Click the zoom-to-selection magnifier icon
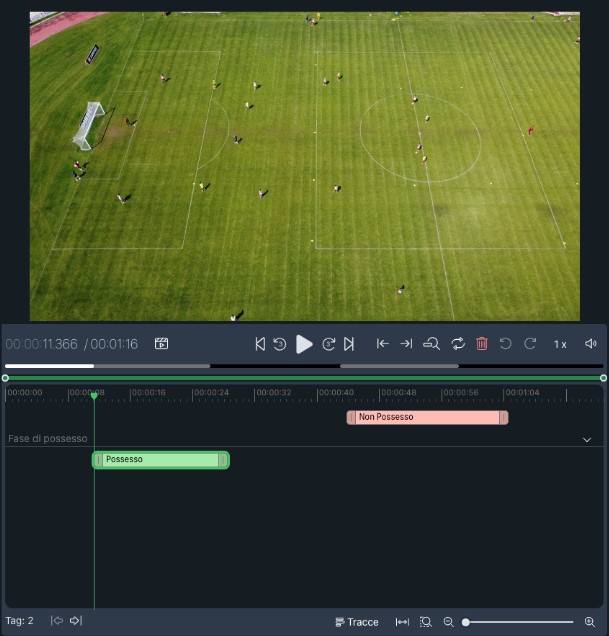Image resolution: width=609 pixels, height=636 pixels. [431, 344]
